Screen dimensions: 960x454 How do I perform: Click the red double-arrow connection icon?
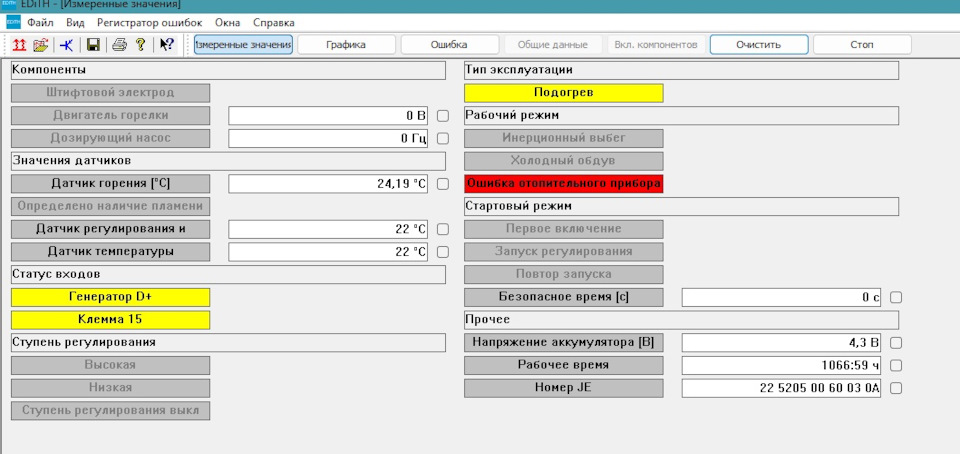19,45
